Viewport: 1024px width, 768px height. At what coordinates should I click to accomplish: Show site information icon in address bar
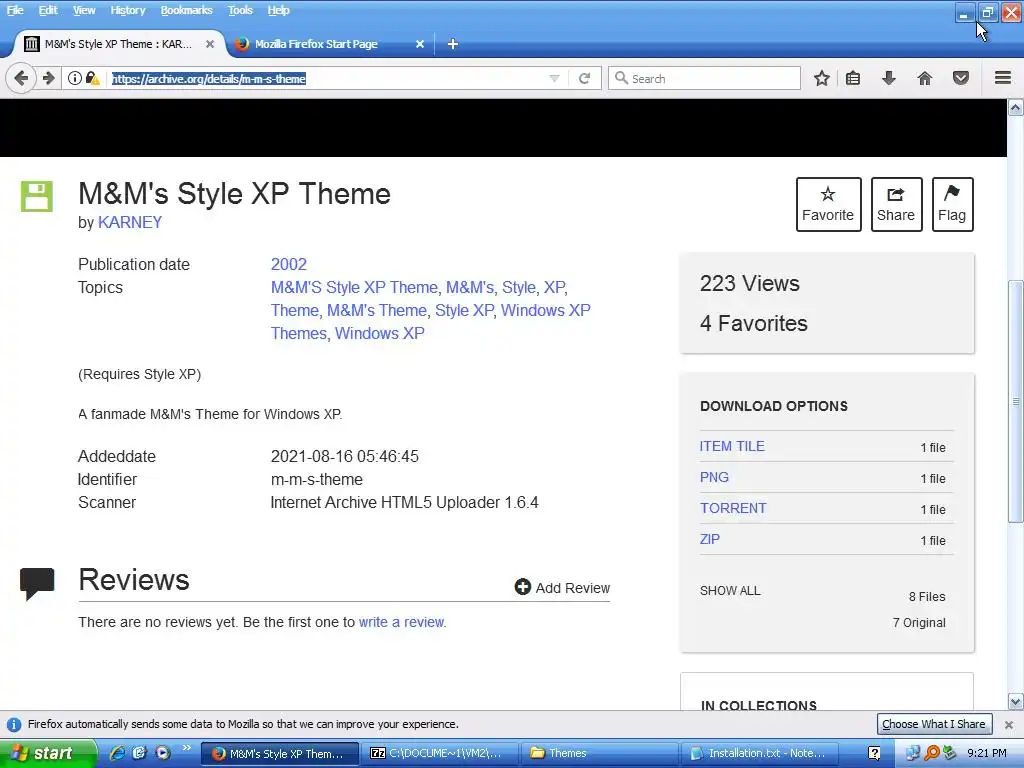click(75, 78)
